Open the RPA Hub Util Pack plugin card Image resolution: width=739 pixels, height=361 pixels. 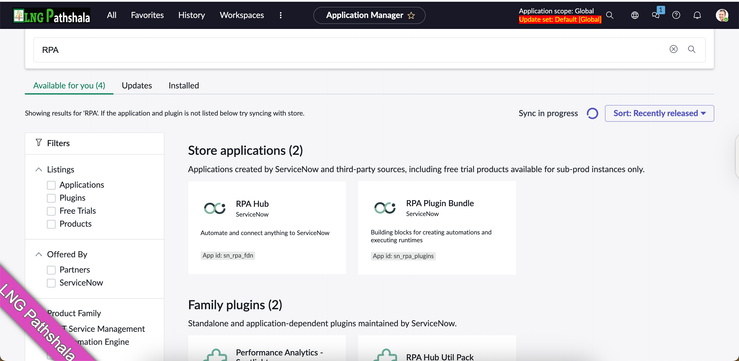(437, 348)
